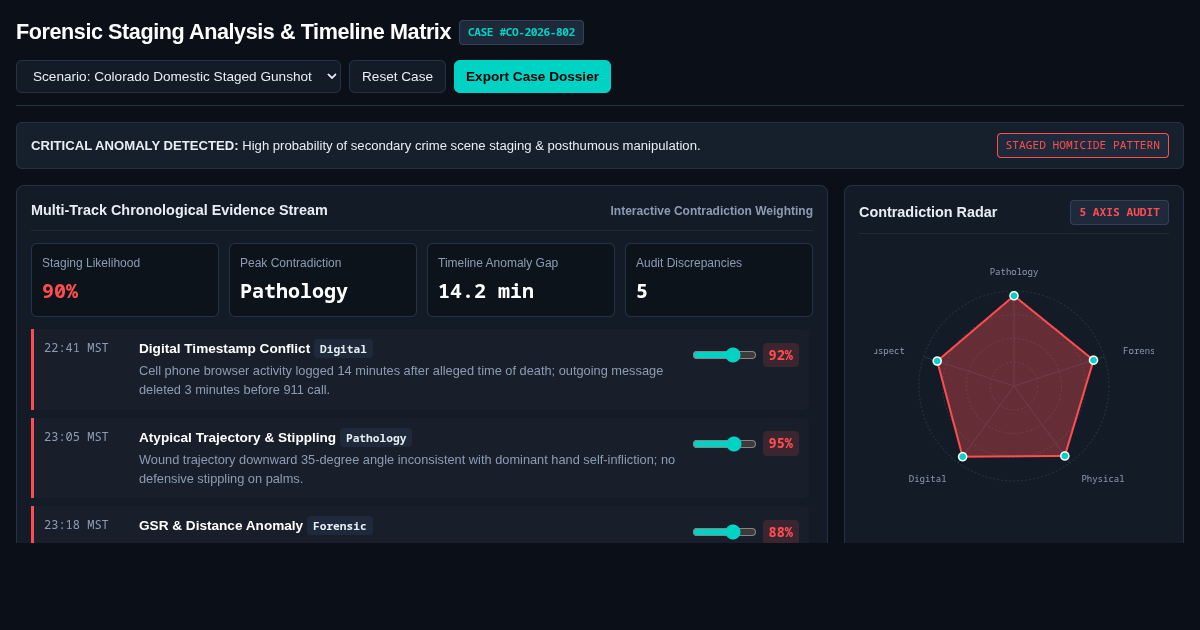Click the Forensic category tag
1200x630 pixels.
(x=340, y=526)
